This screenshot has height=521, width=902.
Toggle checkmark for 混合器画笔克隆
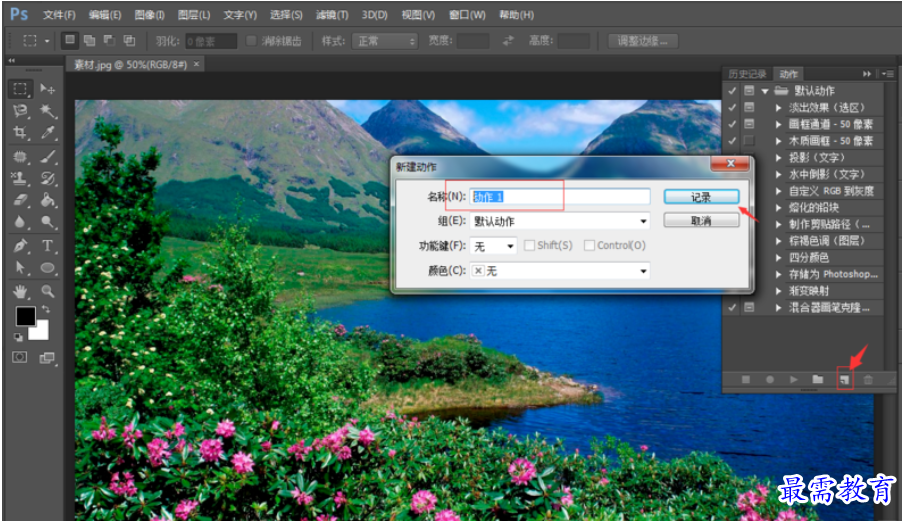[732, 308]
